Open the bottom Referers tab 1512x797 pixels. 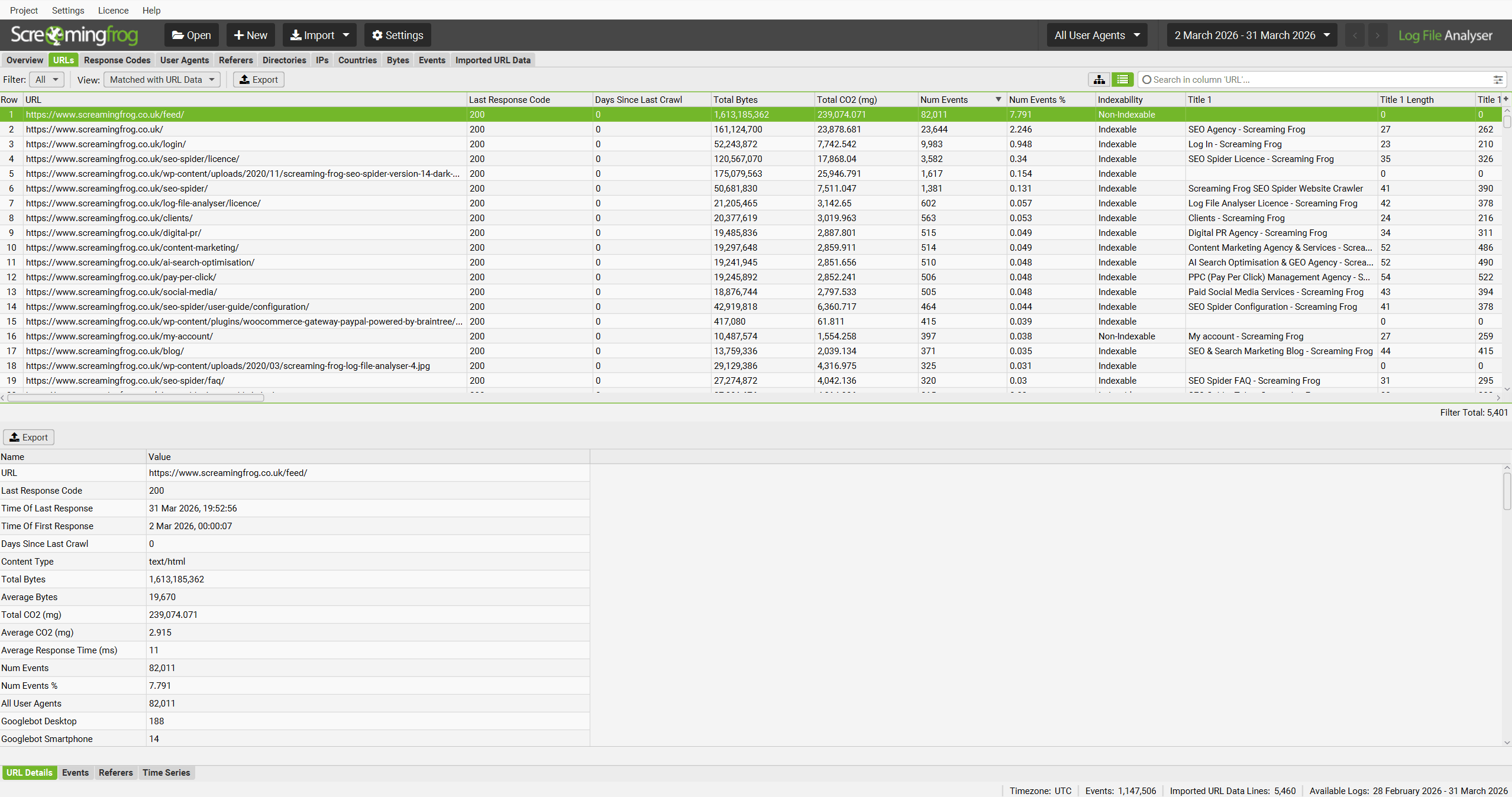click(x=115, y=773)
